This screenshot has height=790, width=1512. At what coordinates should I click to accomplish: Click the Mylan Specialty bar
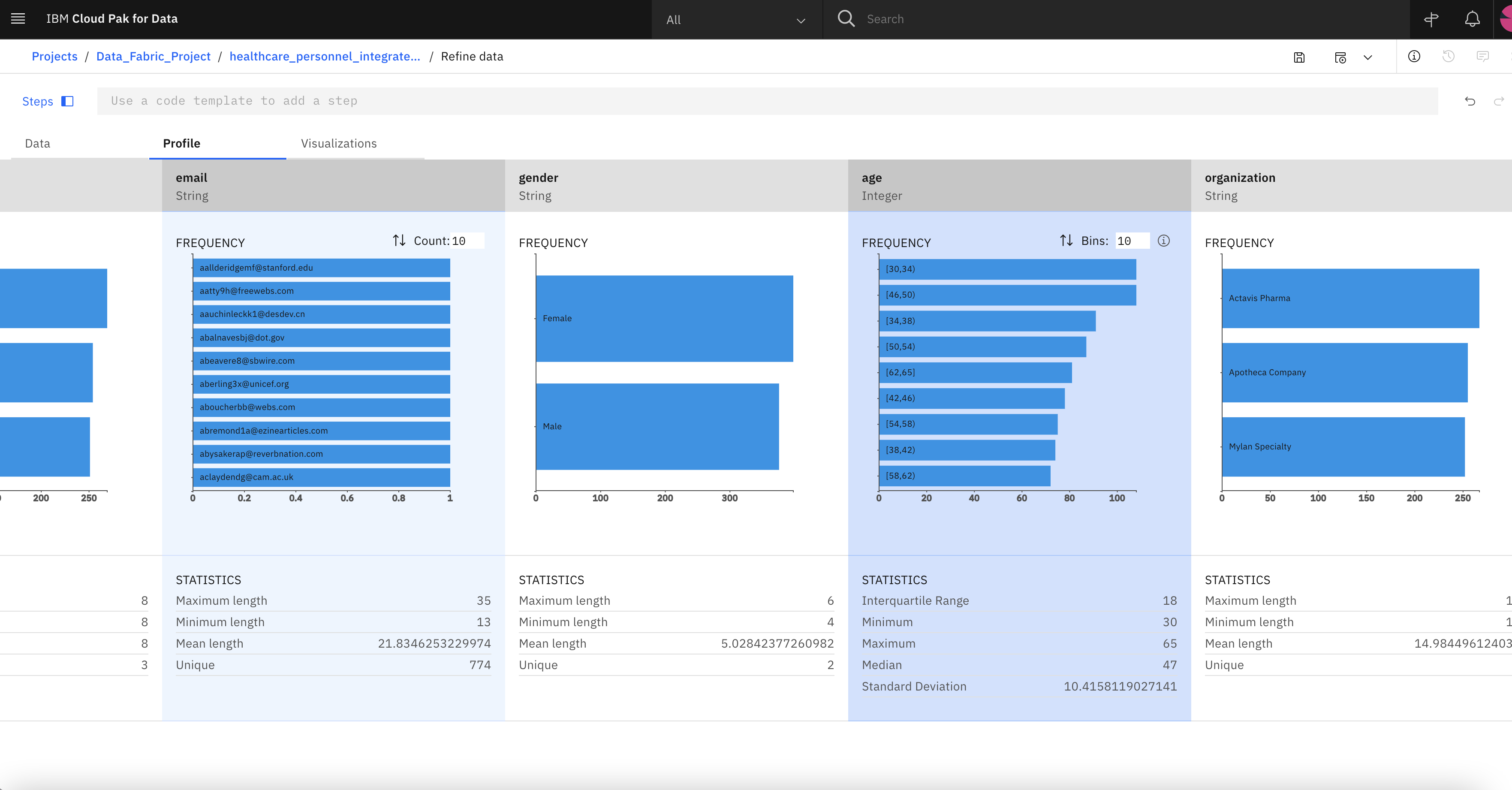coord(1343,446)
